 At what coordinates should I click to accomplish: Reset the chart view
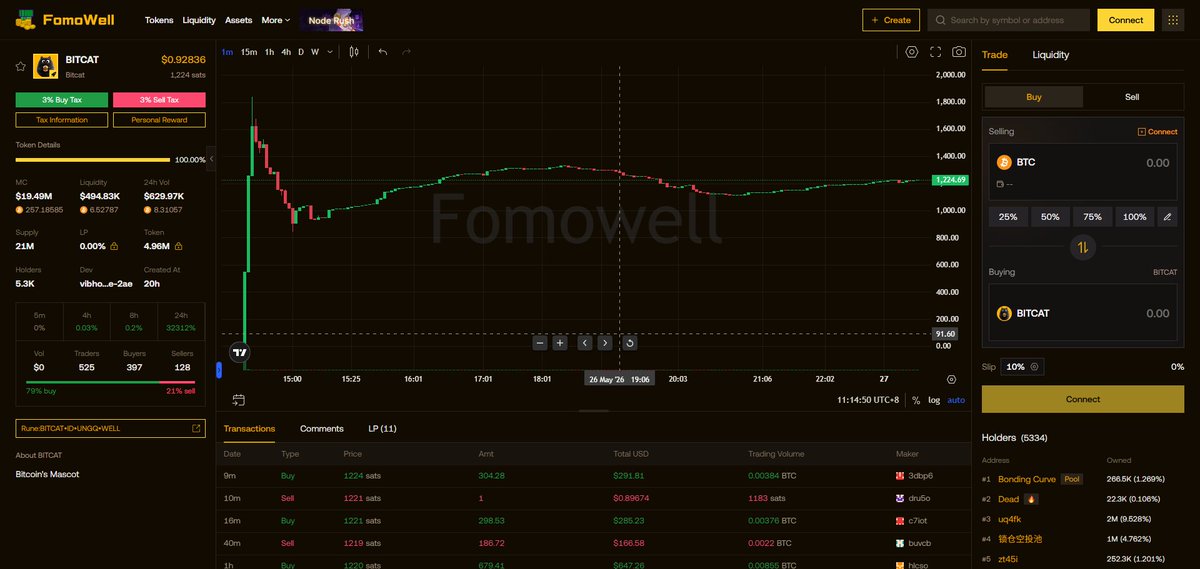(629, 343)
